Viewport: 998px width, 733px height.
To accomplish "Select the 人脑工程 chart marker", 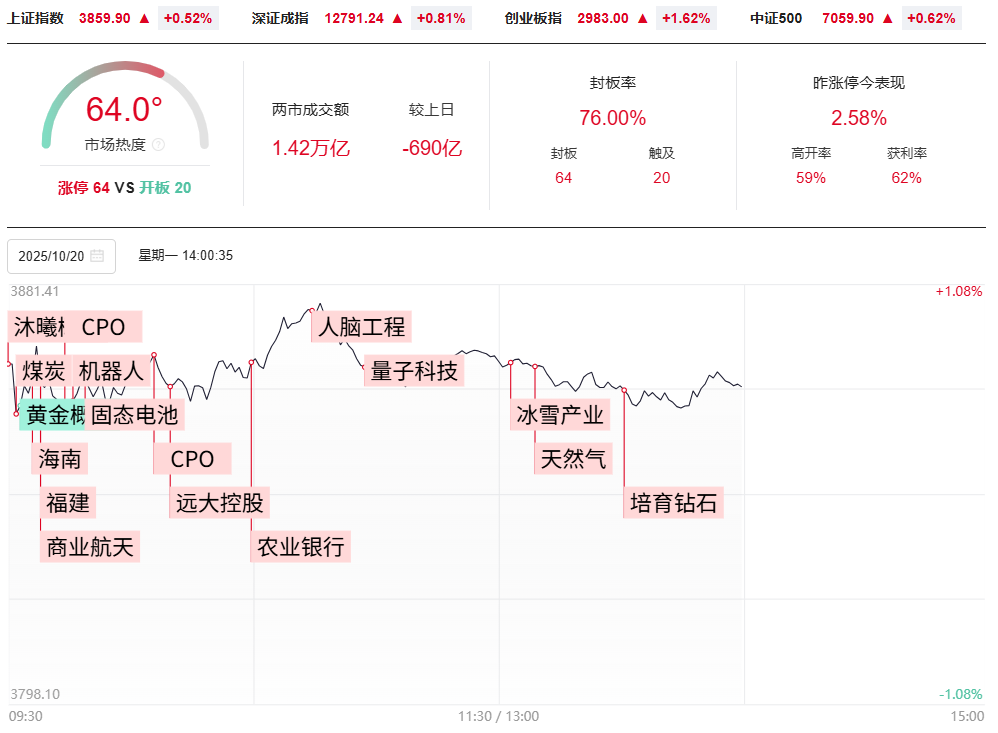I will coord(361,326).
